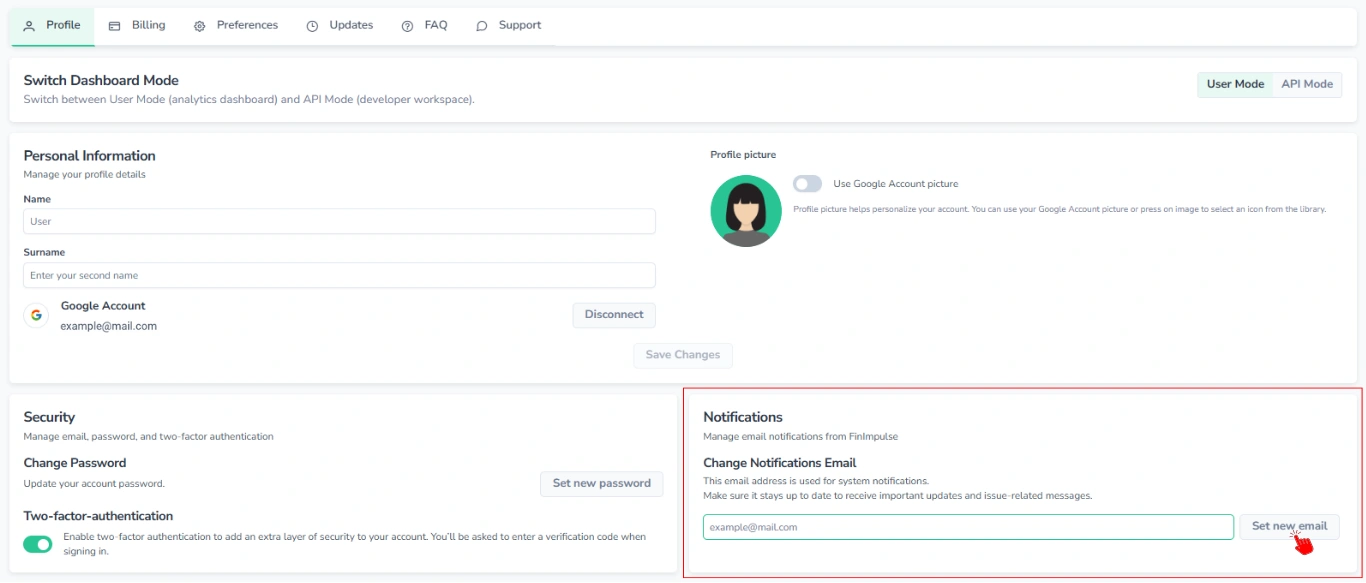Click the Disconnect button for Google Account
Screen dimensions: 1366x583
pos(613,314)
